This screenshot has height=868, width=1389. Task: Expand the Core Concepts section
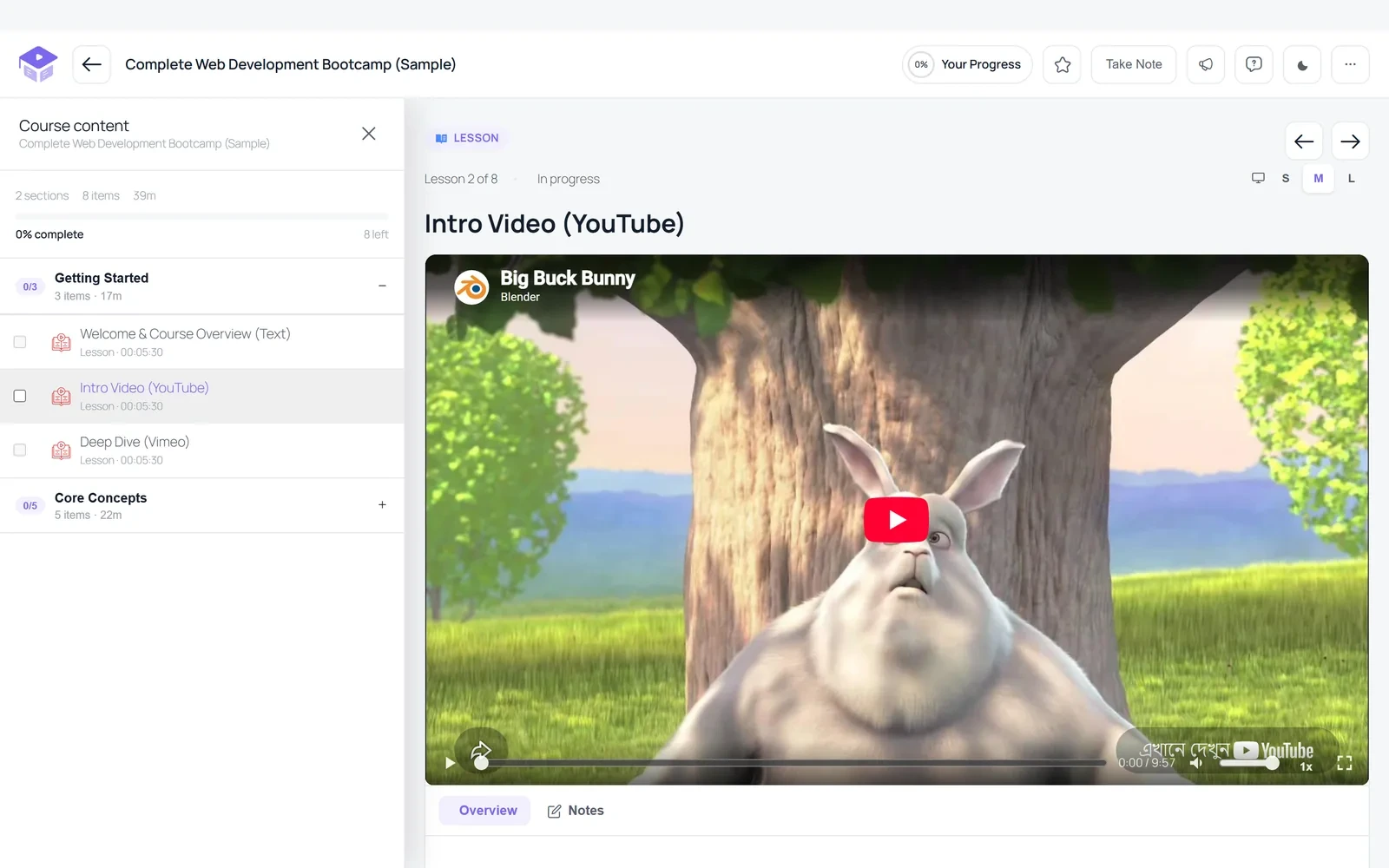click(x=382, y=504)
